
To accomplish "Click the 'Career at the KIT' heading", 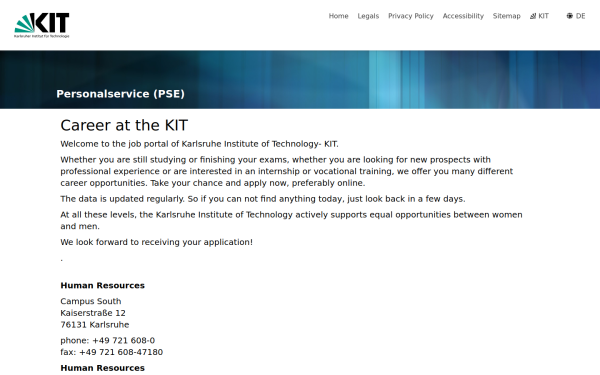I will pos(124,126).
